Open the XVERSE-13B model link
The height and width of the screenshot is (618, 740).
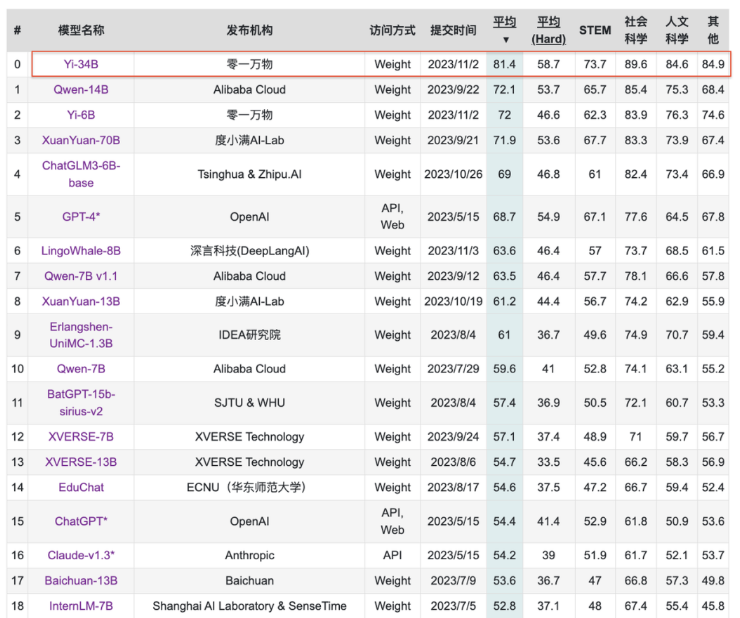81,462
